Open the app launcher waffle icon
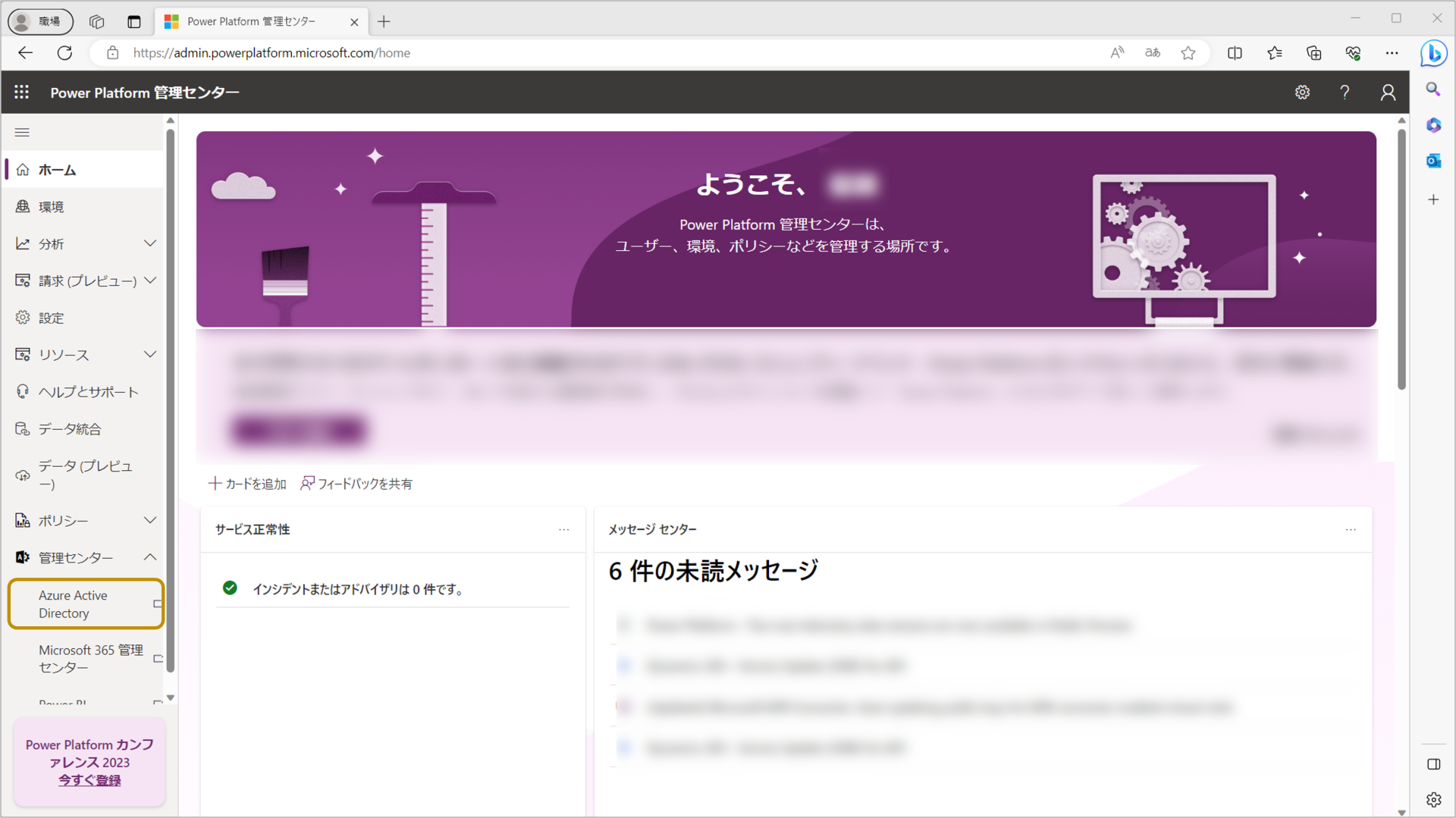Image resolution: width=1456 pixels, height=818 pixels. [21, 92]
